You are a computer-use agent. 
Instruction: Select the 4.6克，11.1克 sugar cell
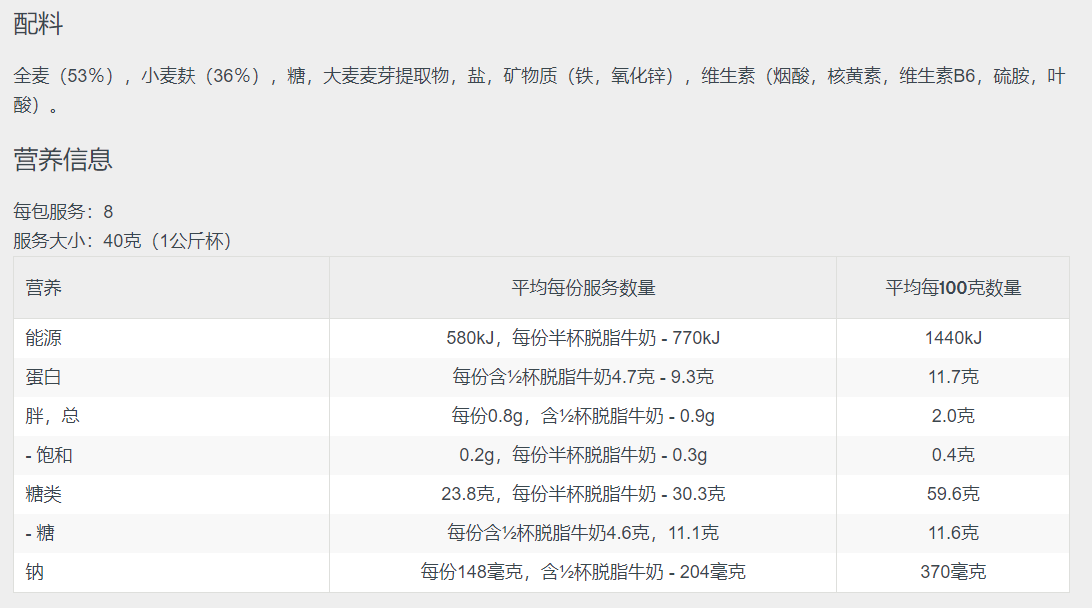point(584,533)
